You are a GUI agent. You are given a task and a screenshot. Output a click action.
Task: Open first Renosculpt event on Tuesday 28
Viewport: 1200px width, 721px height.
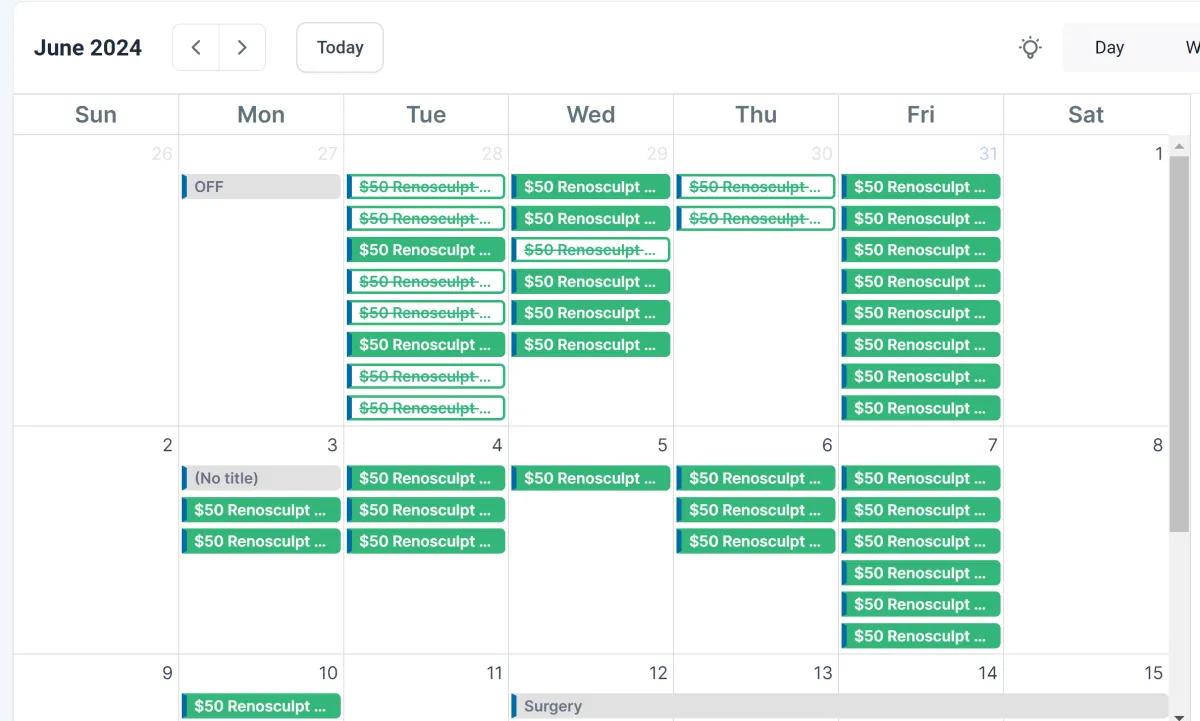click(x=426, y=187)
